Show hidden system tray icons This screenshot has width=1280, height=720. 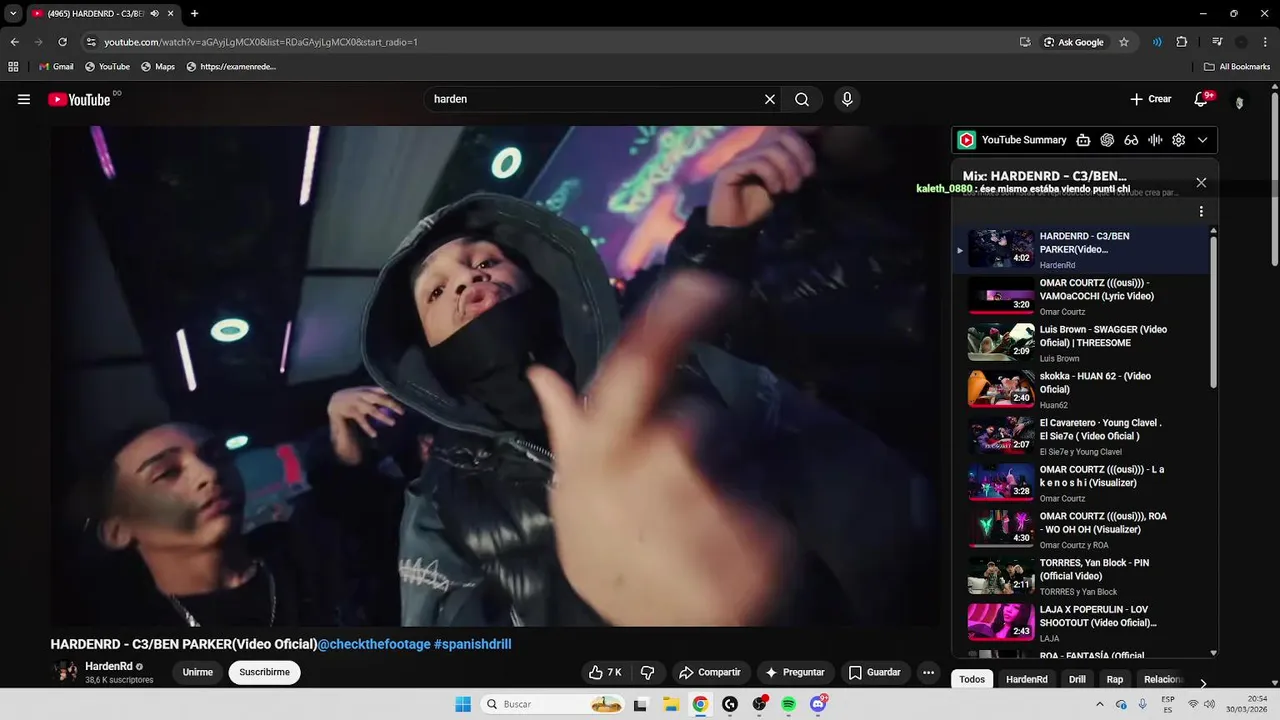1102,704
